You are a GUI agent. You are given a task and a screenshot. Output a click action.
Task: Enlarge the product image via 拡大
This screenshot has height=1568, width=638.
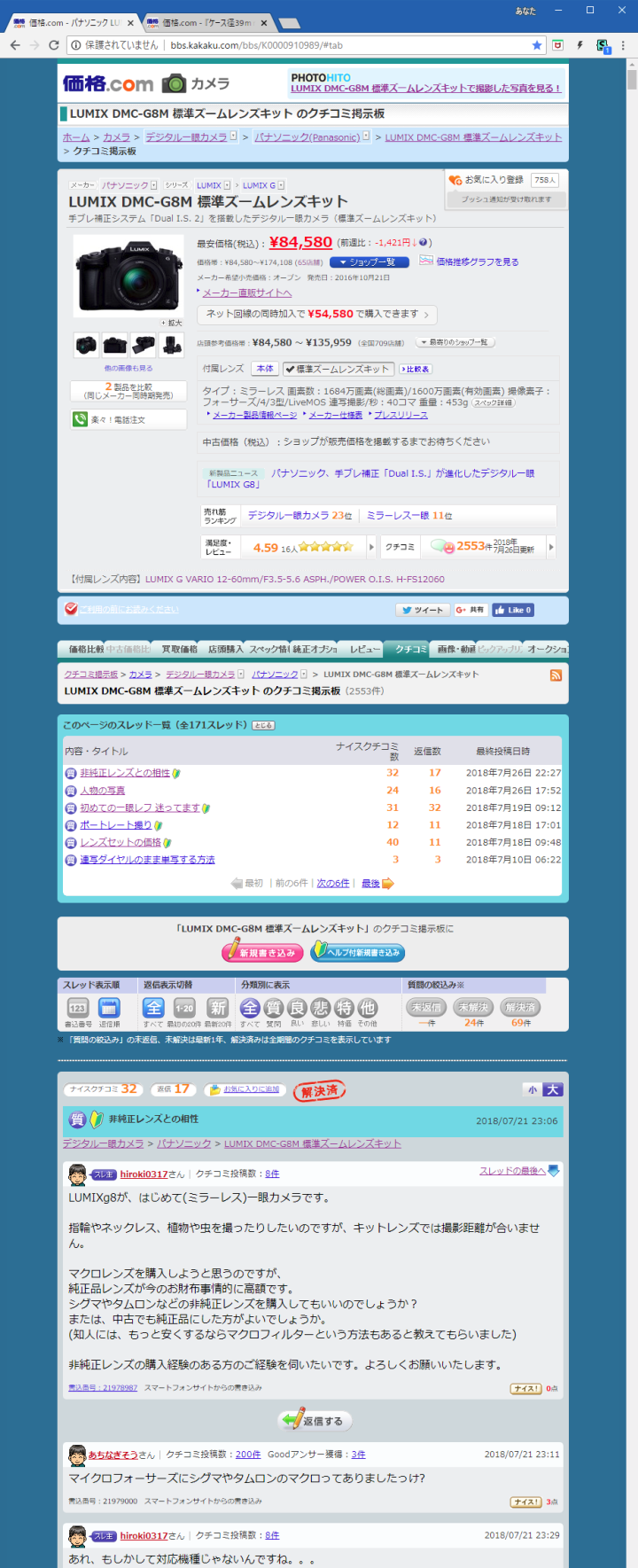point(172,323)
